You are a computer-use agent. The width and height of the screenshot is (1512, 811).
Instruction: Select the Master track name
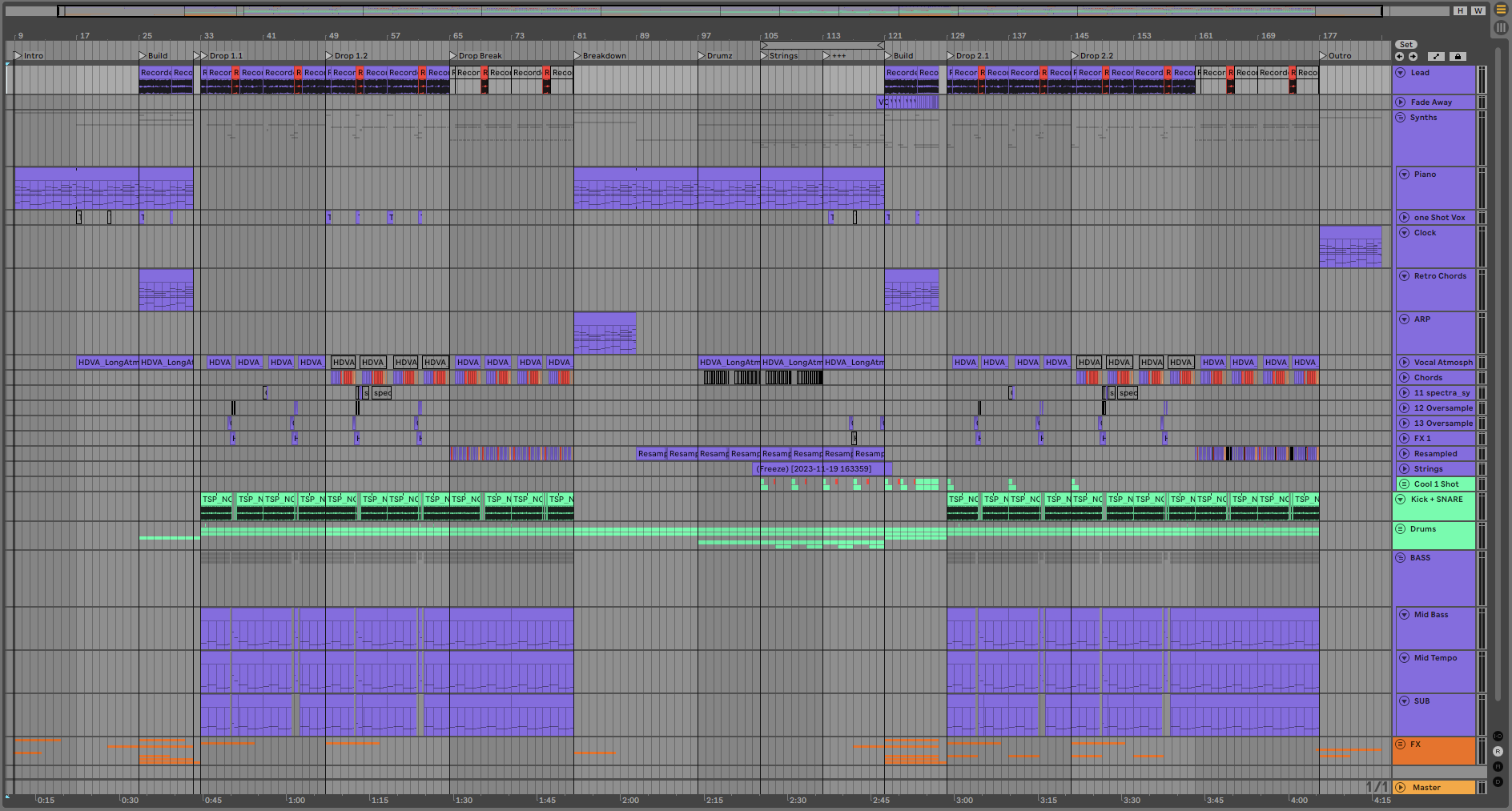coord(1426,788)
